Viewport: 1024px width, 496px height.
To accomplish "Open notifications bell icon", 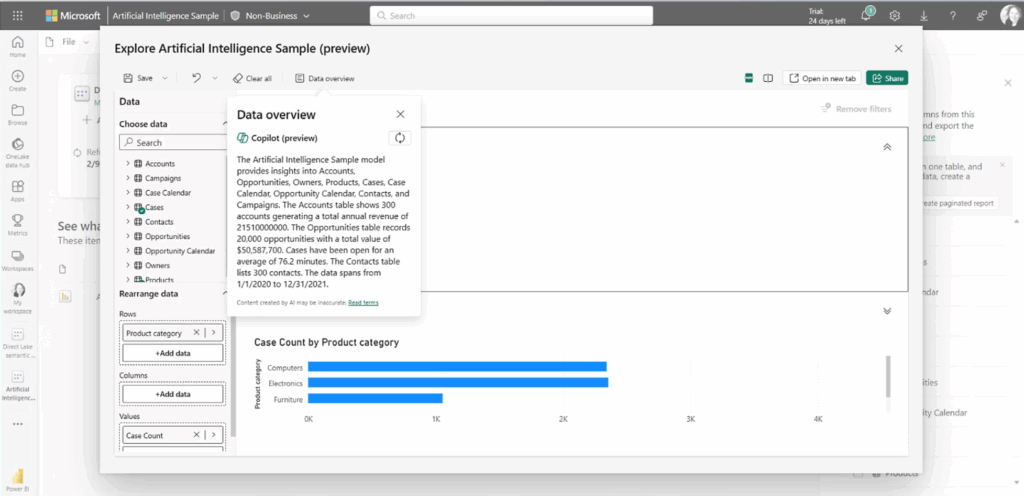I will click(x=867, y=16).
